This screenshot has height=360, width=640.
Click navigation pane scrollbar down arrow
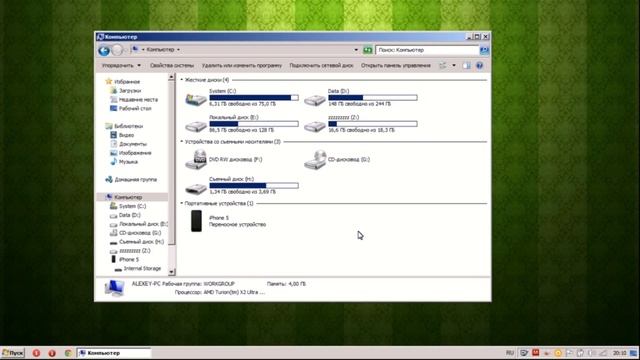coord(171,271)
